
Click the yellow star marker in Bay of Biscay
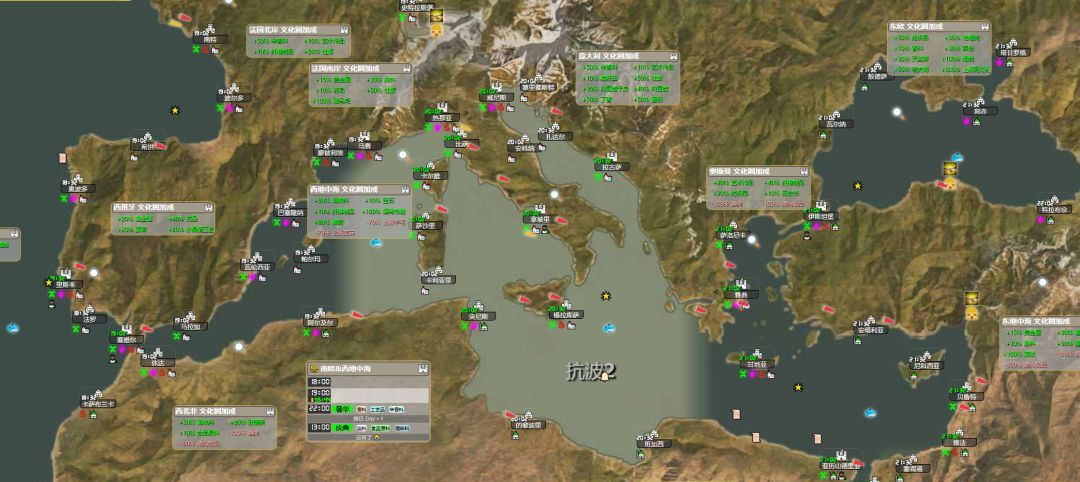click(175, 110)
